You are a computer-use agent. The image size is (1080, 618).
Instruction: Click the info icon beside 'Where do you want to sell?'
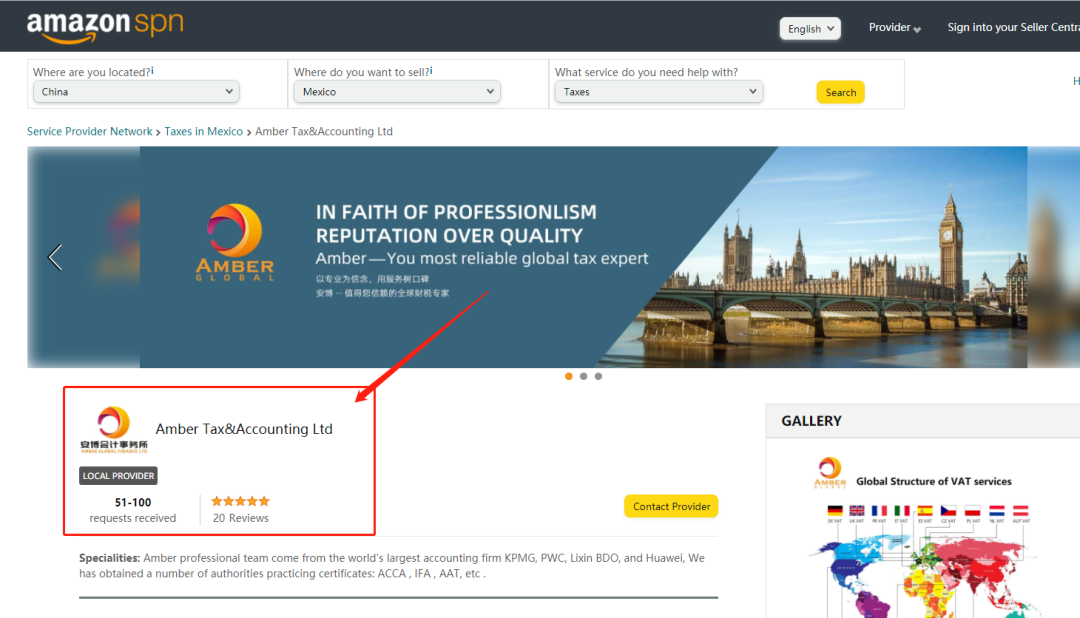click(431, 71)
